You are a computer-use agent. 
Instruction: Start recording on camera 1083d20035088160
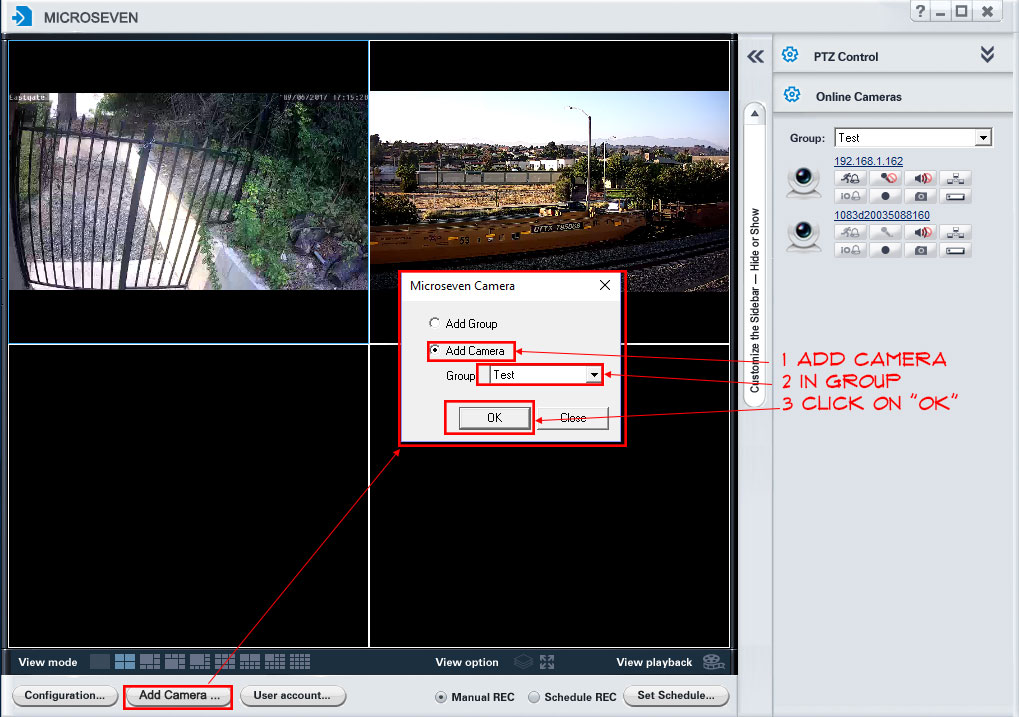pos(885,250)
